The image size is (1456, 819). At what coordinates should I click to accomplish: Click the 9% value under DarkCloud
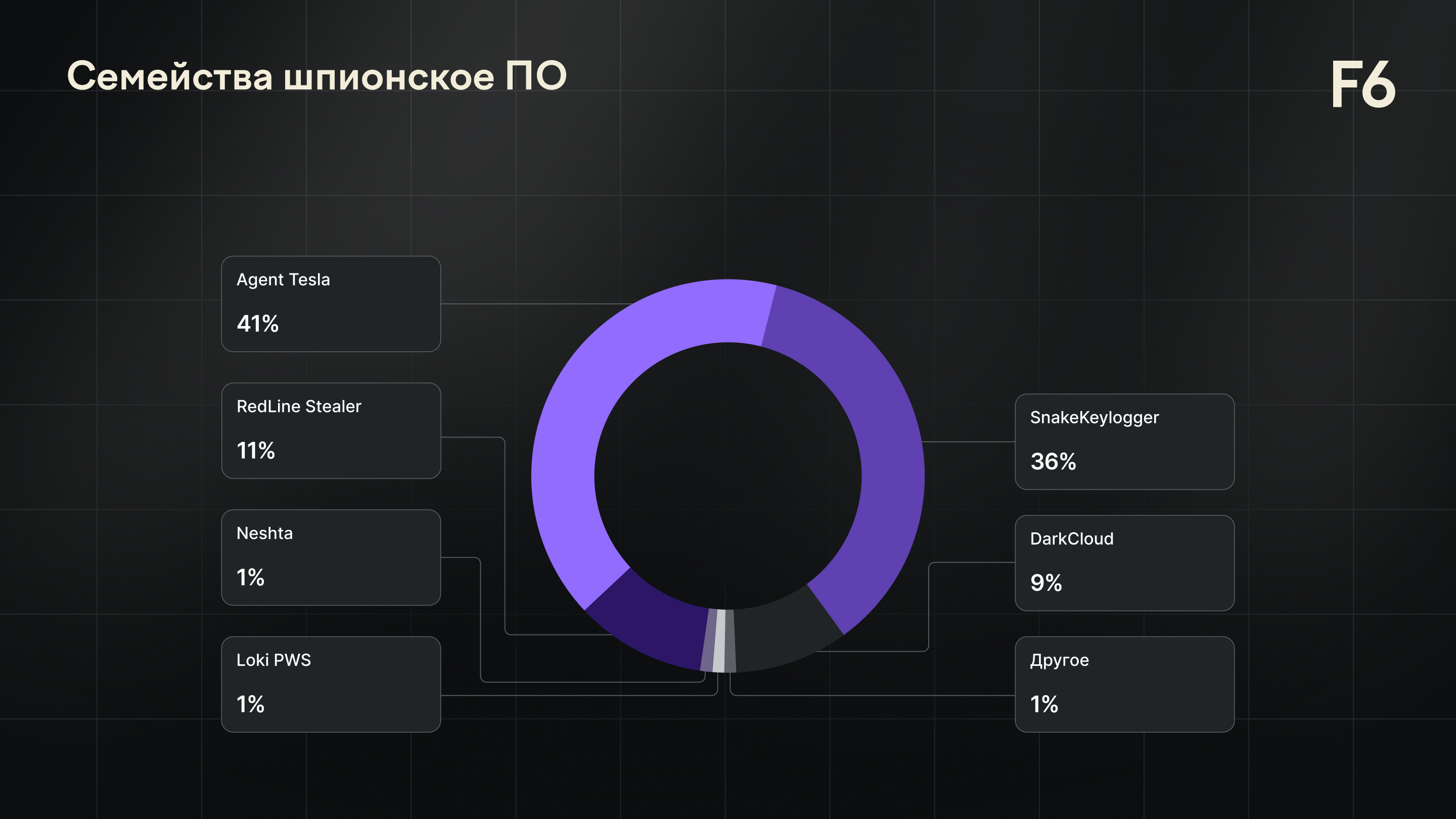[x=1045, y=583]
